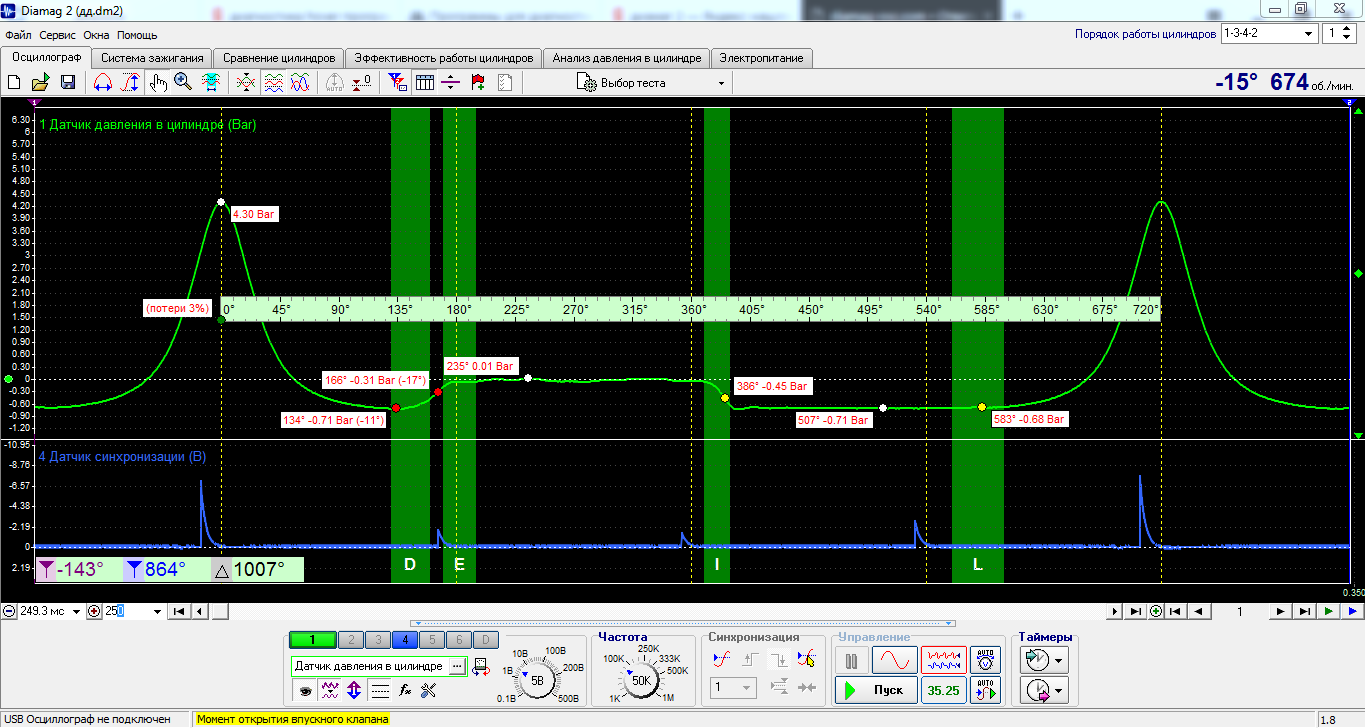Open the fx math function icon
This screenshot has width=1365, height=728.
[x=405, y=689]
